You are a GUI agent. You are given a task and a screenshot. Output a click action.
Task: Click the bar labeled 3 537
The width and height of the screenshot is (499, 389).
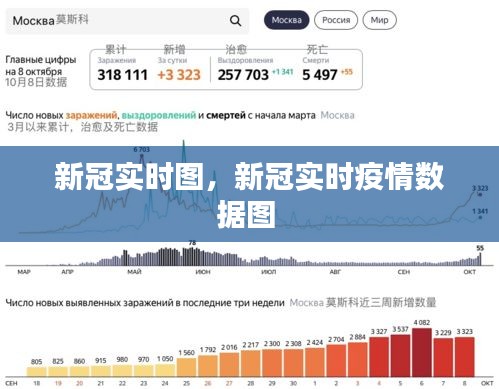point(400,356)
